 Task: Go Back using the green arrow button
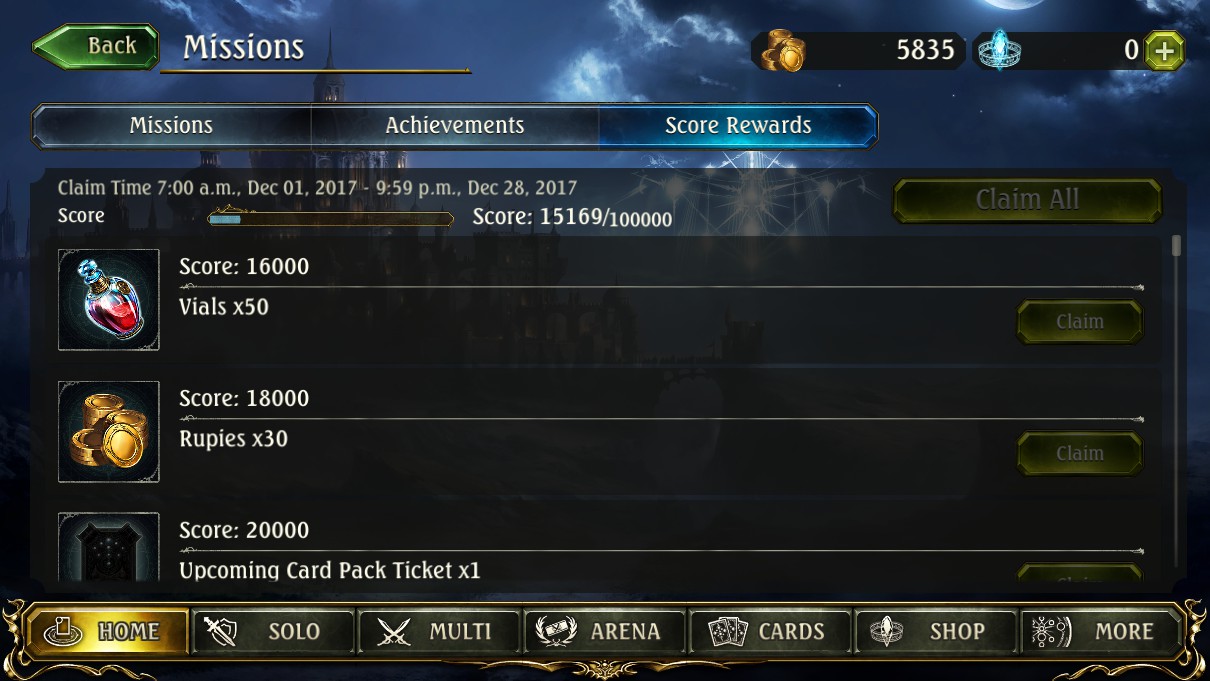[96, 46]
